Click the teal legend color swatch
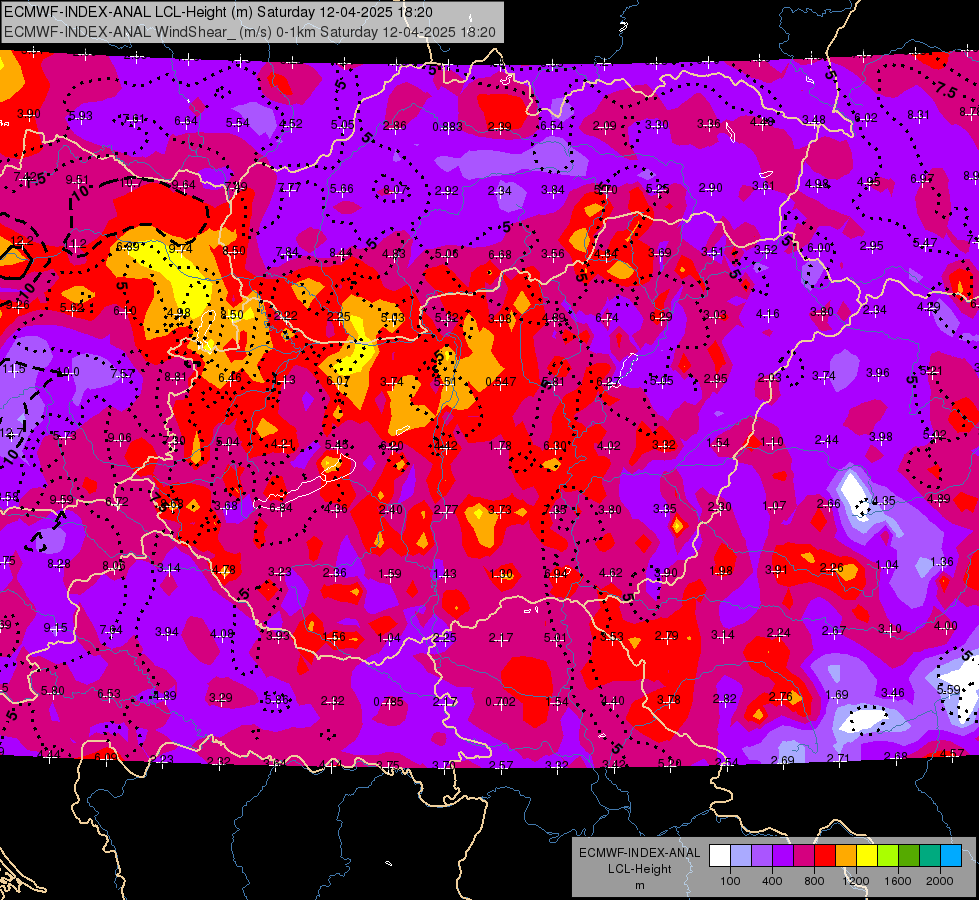Screen dimensions: 979x900 tap(930, 856)
